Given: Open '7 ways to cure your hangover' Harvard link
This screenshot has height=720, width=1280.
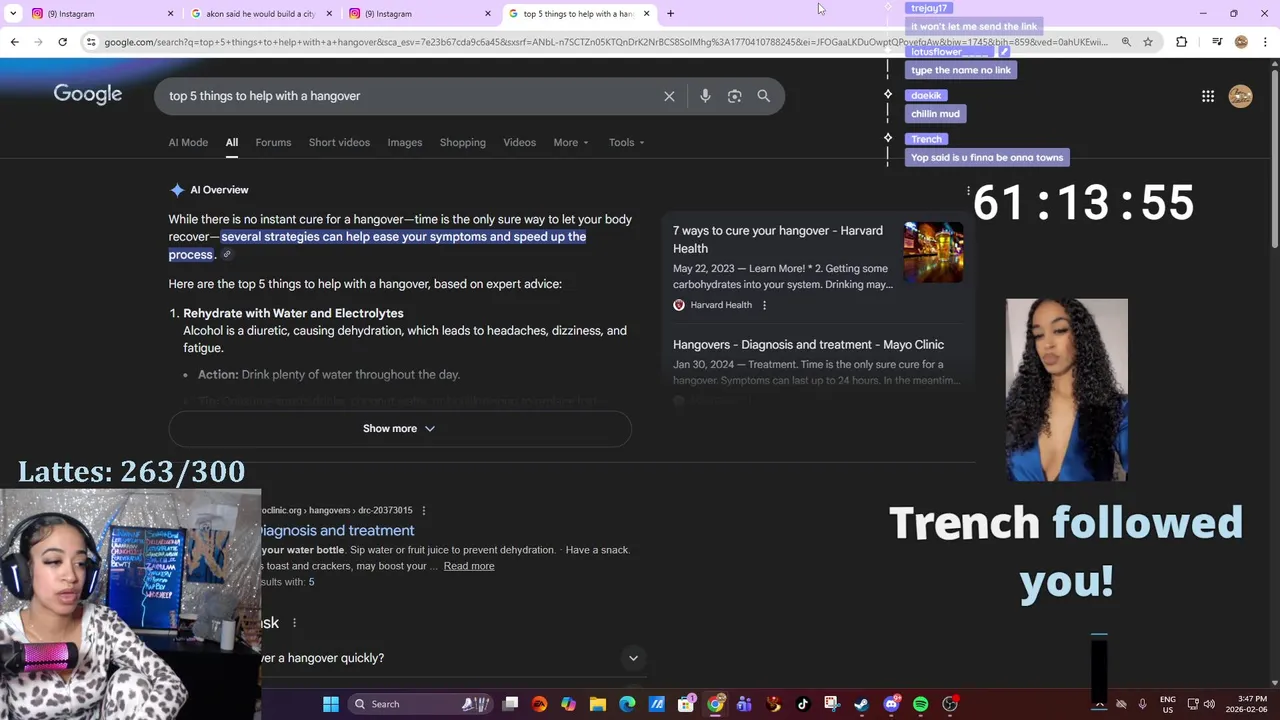Looking at the screenshot, I should [x=778, y=239].
